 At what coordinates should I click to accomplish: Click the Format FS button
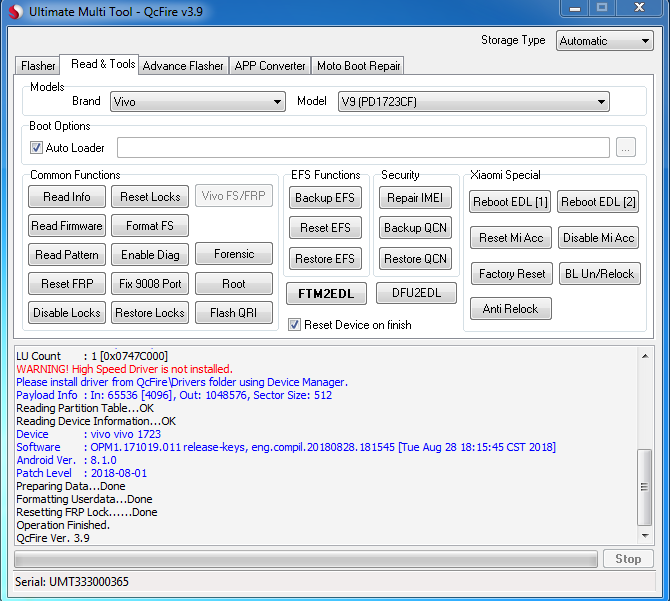pos(150,226)
